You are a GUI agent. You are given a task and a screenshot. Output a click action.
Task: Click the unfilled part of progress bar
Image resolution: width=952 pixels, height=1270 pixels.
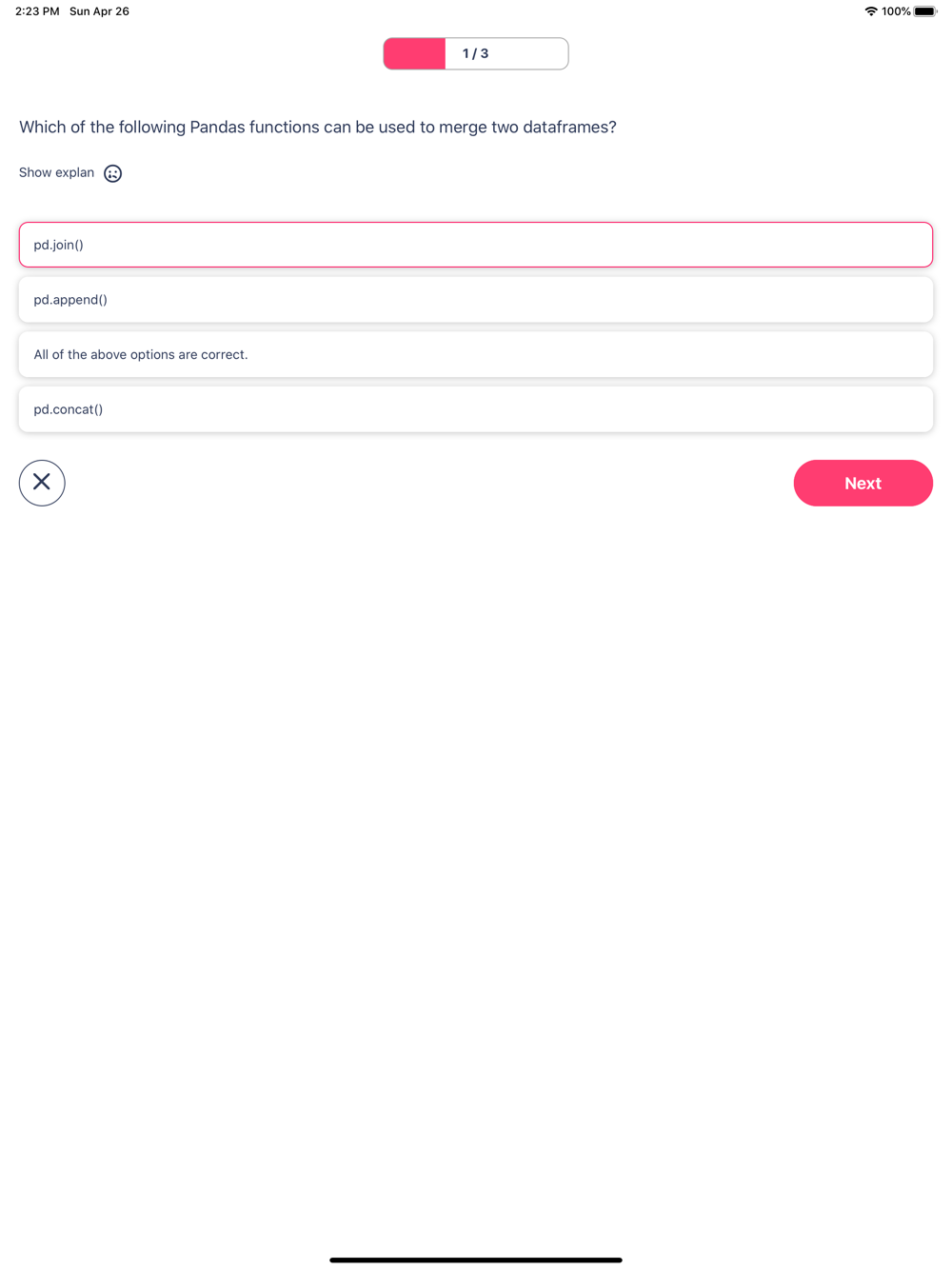click(x=533, y=53)
